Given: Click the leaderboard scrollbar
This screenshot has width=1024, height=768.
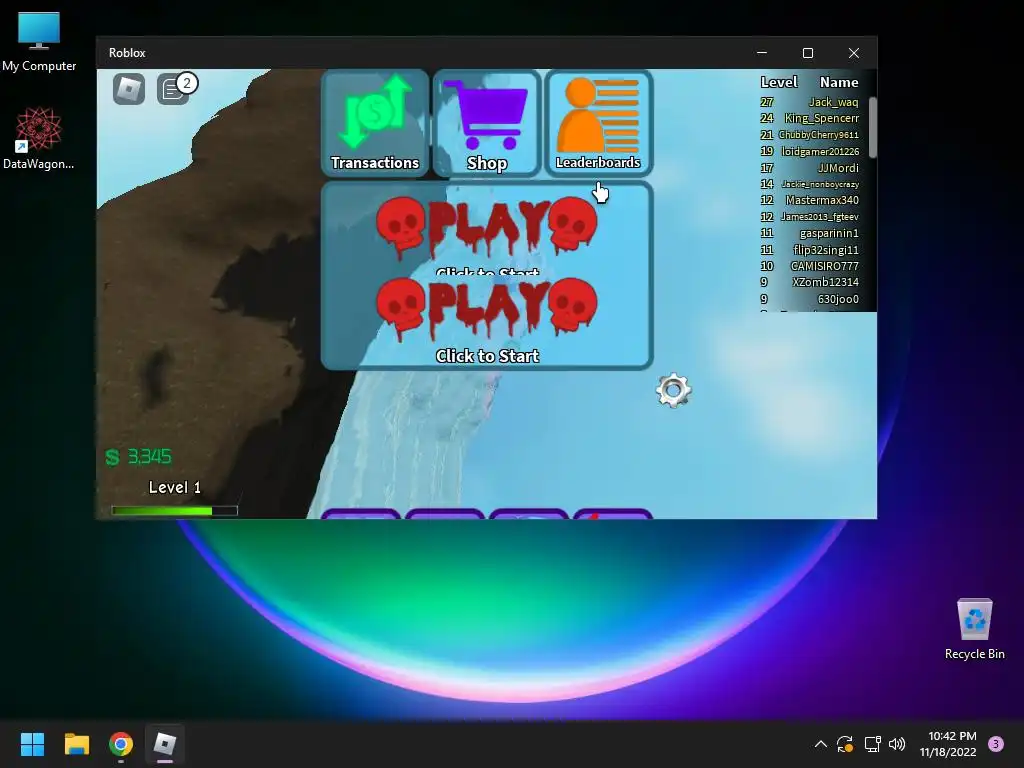Looking at the screenshot, I should coord(872,127).
